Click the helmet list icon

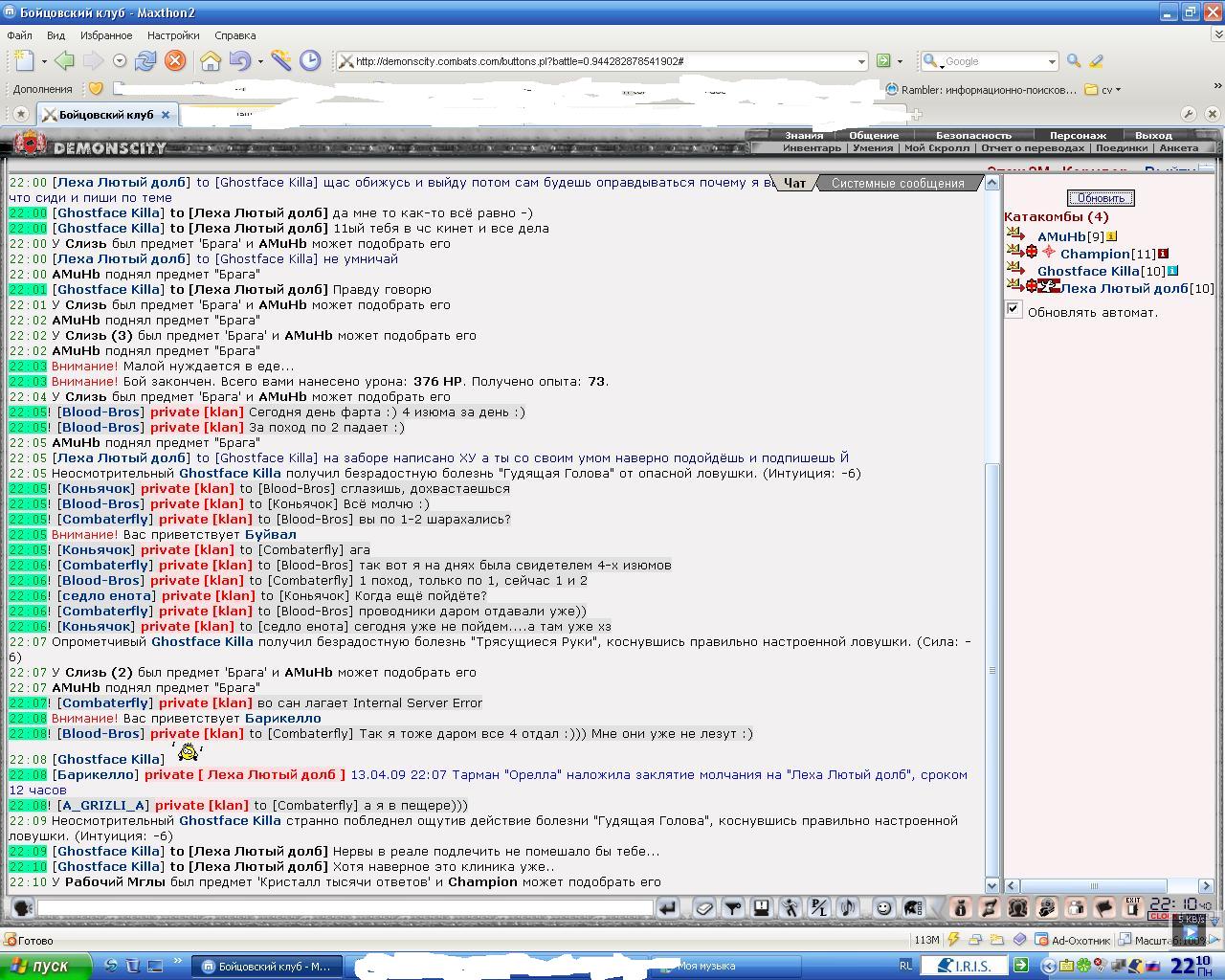914,907
